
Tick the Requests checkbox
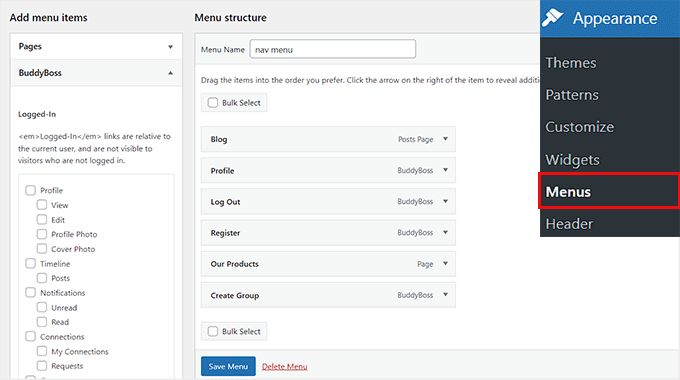[x=42, y=366]
